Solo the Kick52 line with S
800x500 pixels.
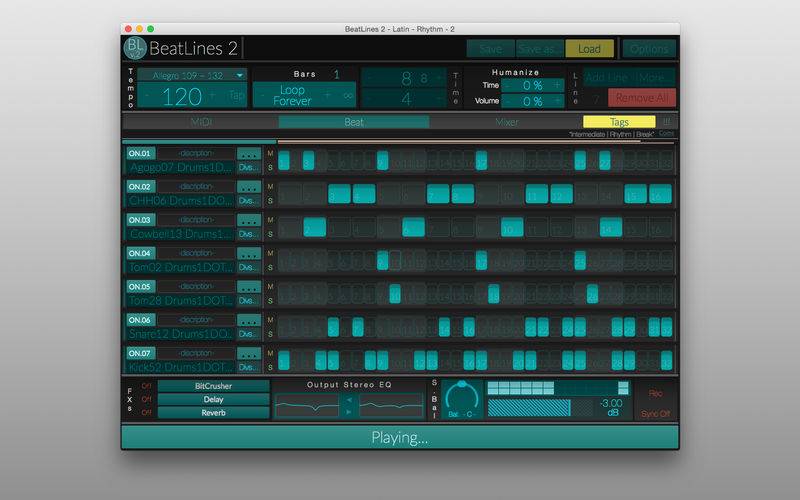[x=270, y=367]
